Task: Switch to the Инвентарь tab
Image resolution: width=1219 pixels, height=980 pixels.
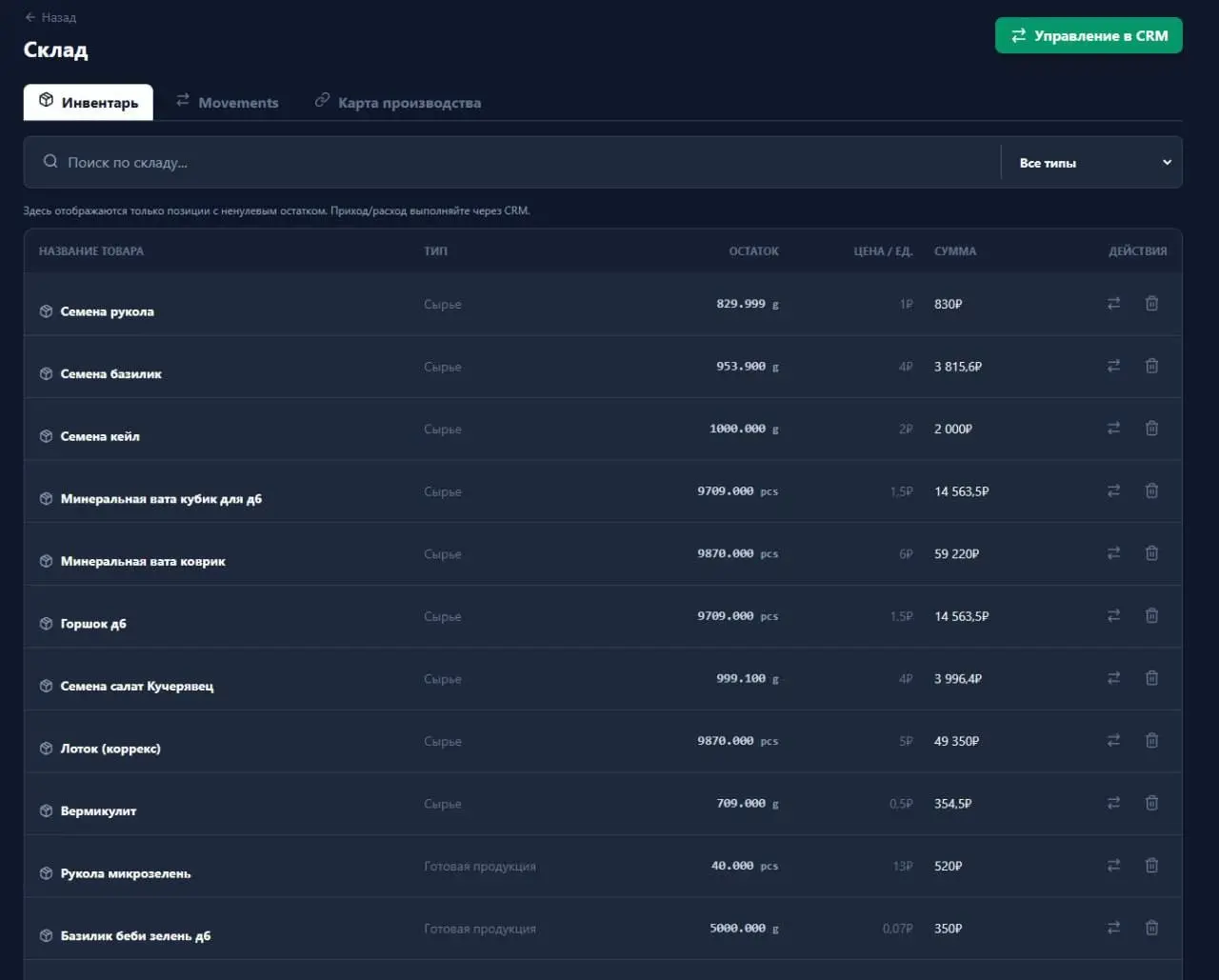Action: coord(88,102)
